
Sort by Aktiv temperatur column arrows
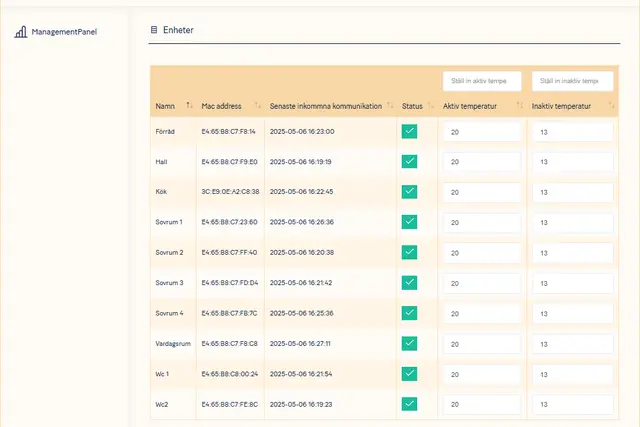click(519, 105)
